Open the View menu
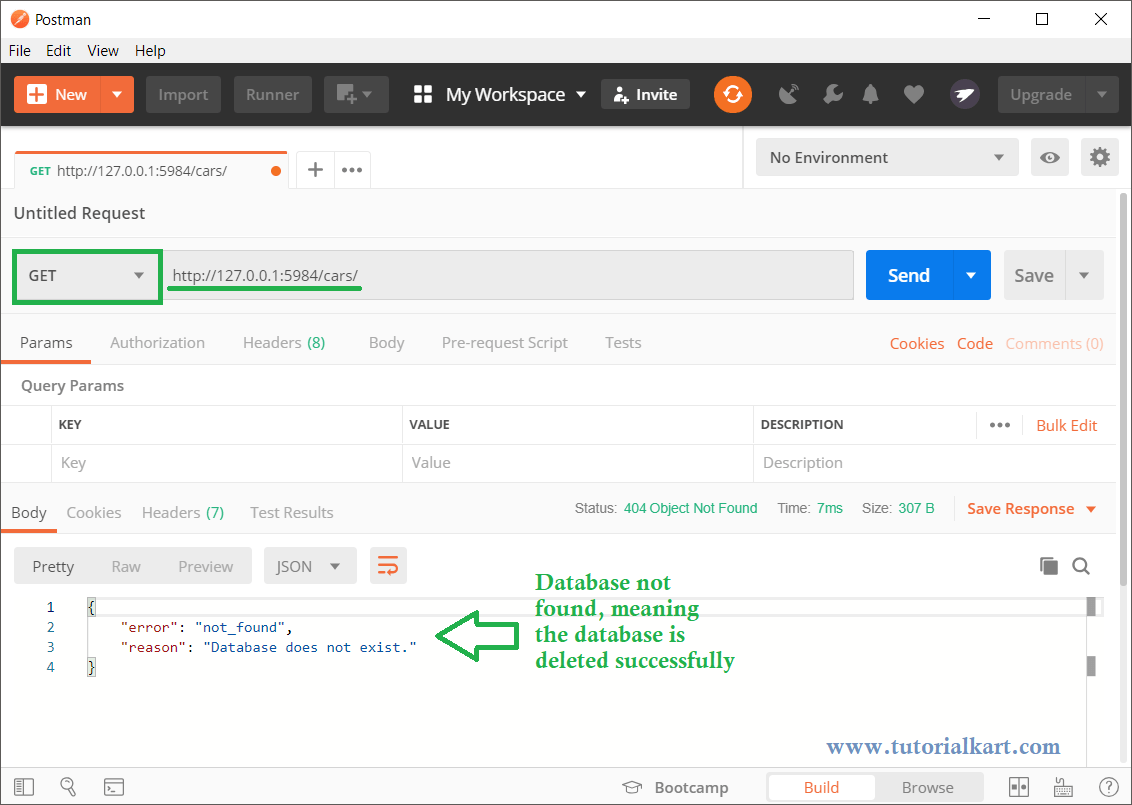This screenshot has height=805, width=1132. pyautogui.click(x=103, y=50)
